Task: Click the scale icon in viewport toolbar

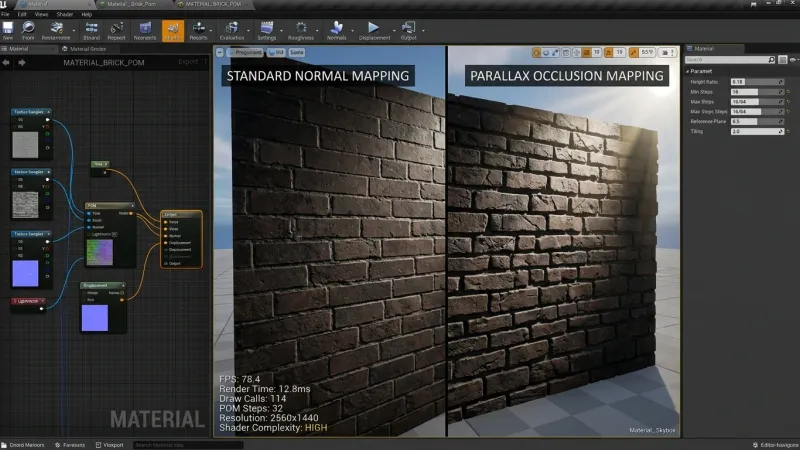Action: (x=555, y=53)
